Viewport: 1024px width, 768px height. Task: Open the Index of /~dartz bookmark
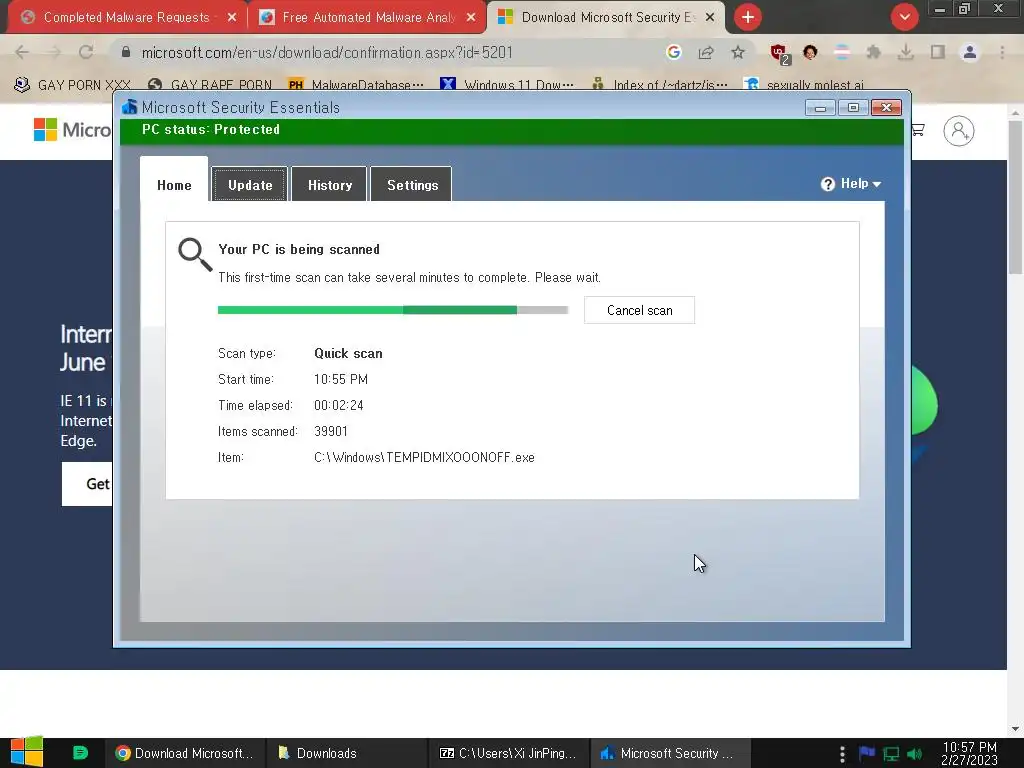click(660, 85)
